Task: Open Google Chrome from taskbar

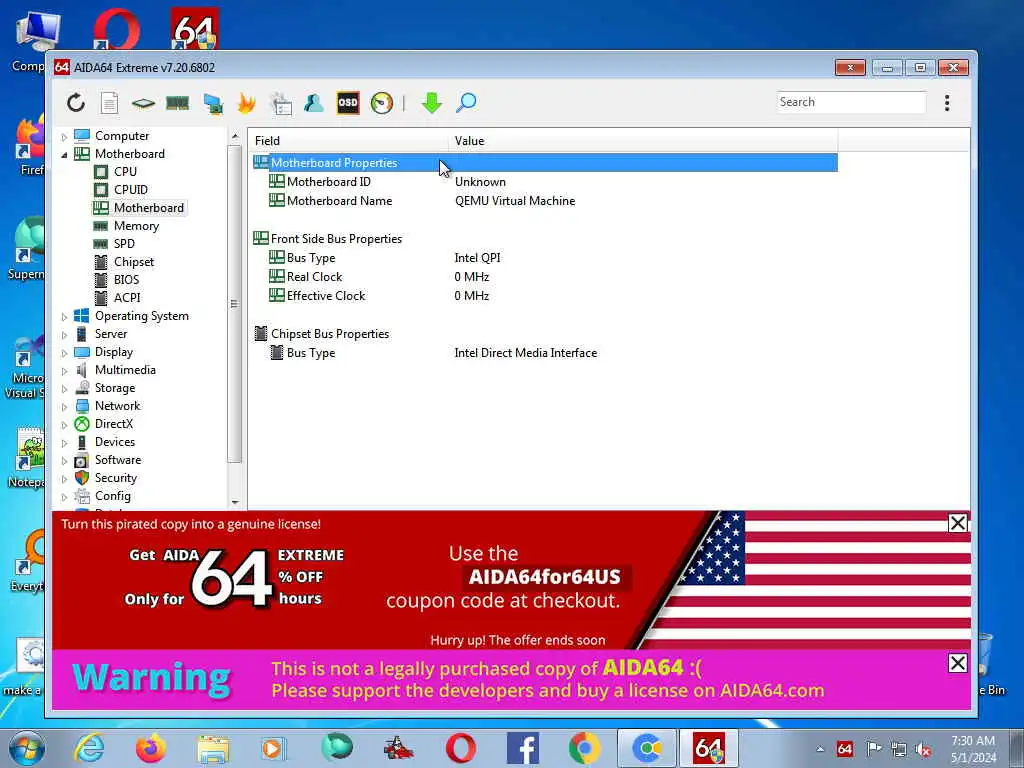Action: (584, 748)
